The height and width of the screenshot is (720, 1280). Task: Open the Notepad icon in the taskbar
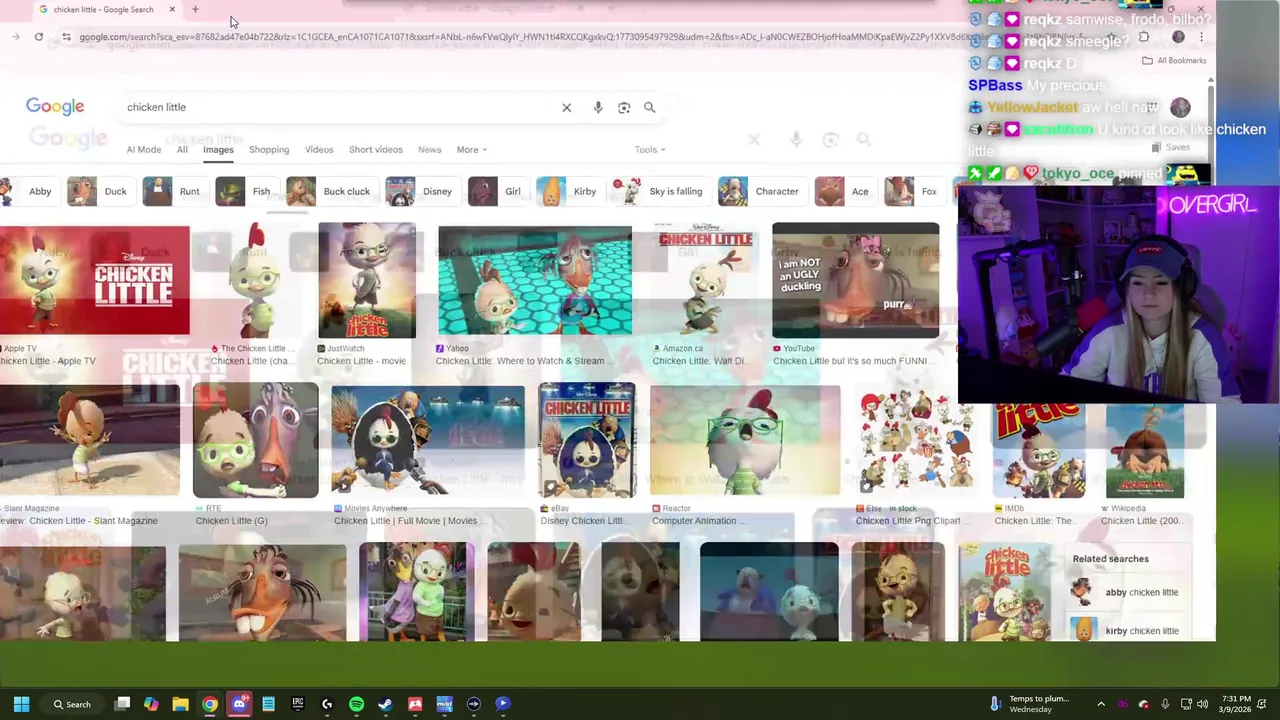[x=268, y=704]
